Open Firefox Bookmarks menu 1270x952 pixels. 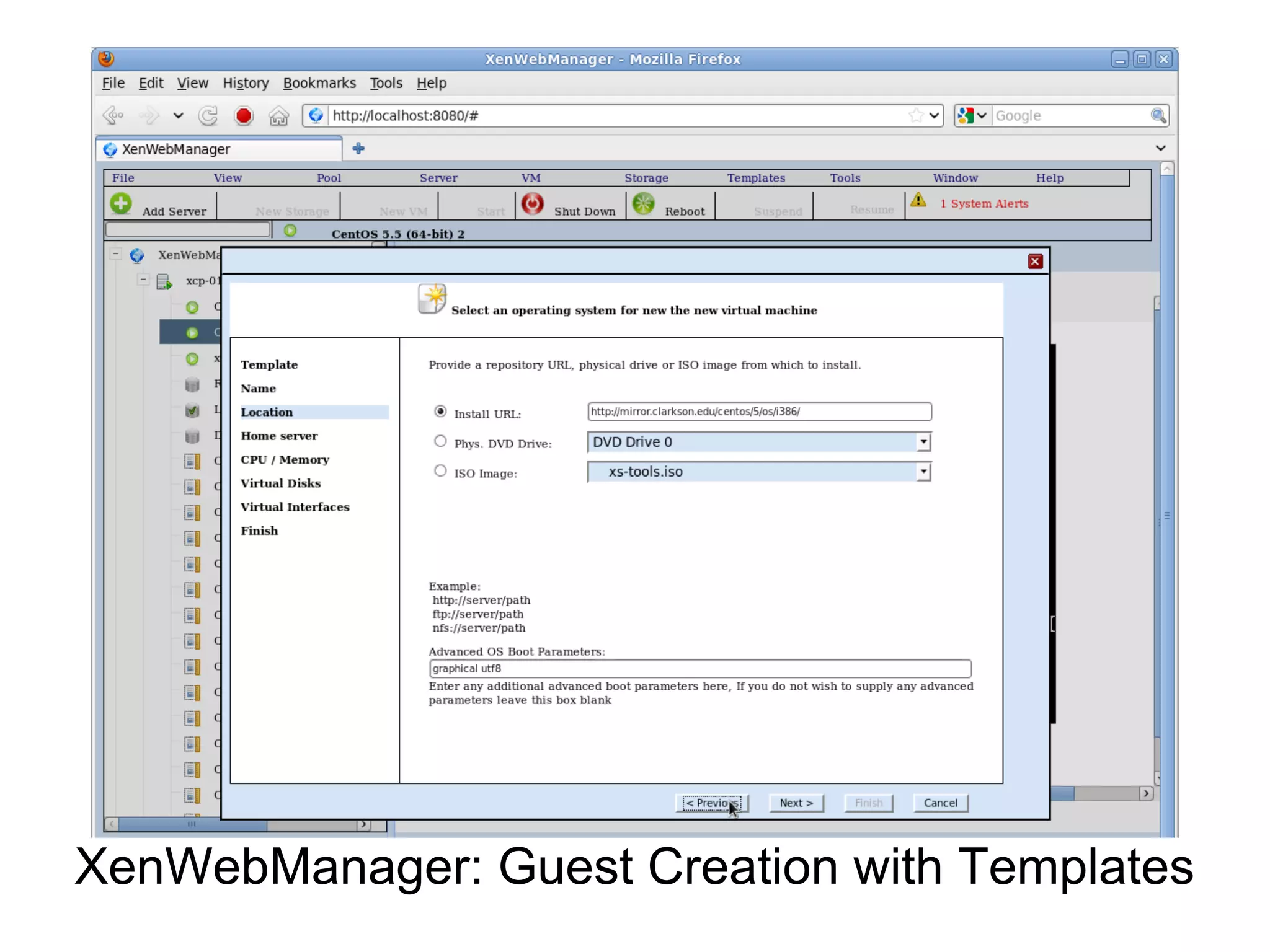319,83
